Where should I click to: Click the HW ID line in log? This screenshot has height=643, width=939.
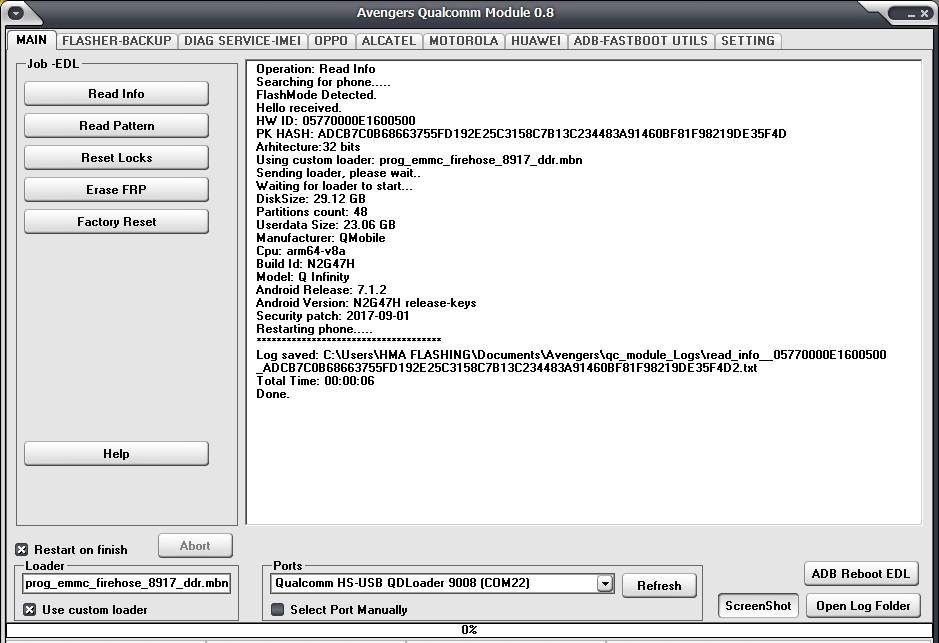335,121
